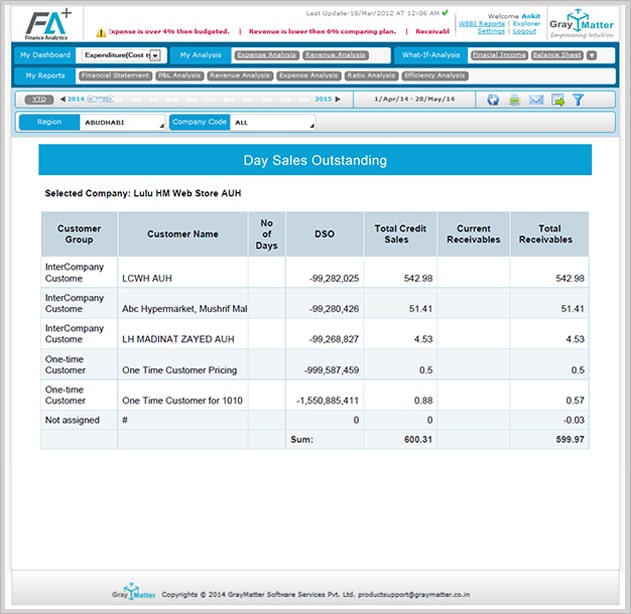631x614 pixels.
Task: Open Revenue Analysis in My Reports
Action: [240, 76]
